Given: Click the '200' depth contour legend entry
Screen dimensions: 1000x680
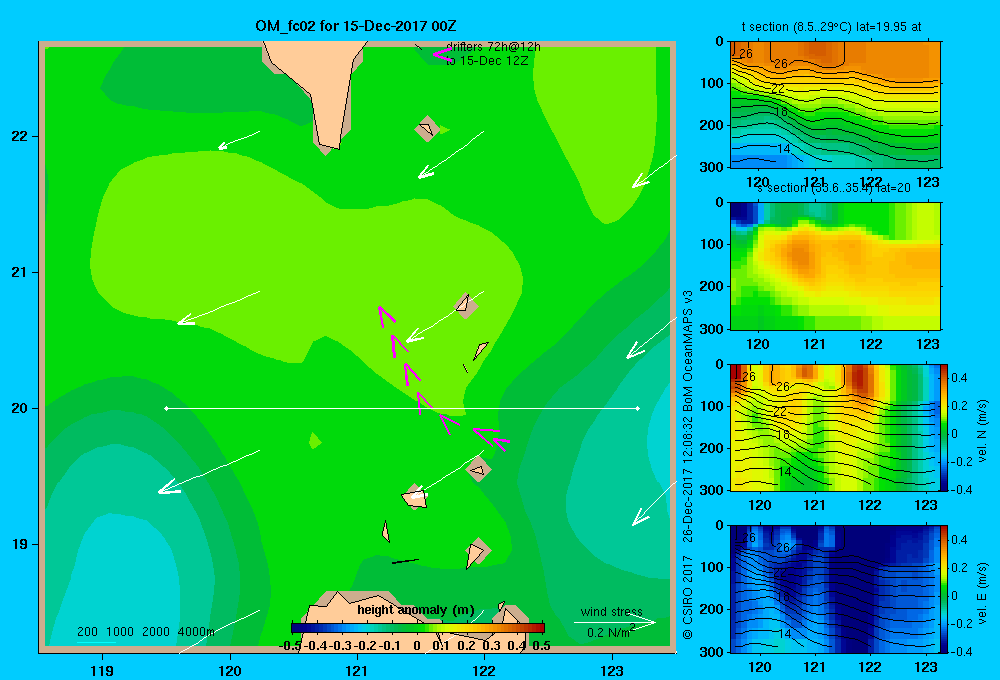Looking at the screenshot, I should 87,632.
